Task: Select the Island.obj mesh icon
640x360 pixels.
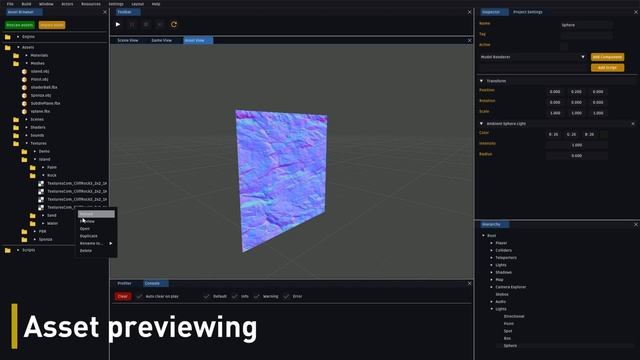Action: pyautogui.click(x=24, y=71)
